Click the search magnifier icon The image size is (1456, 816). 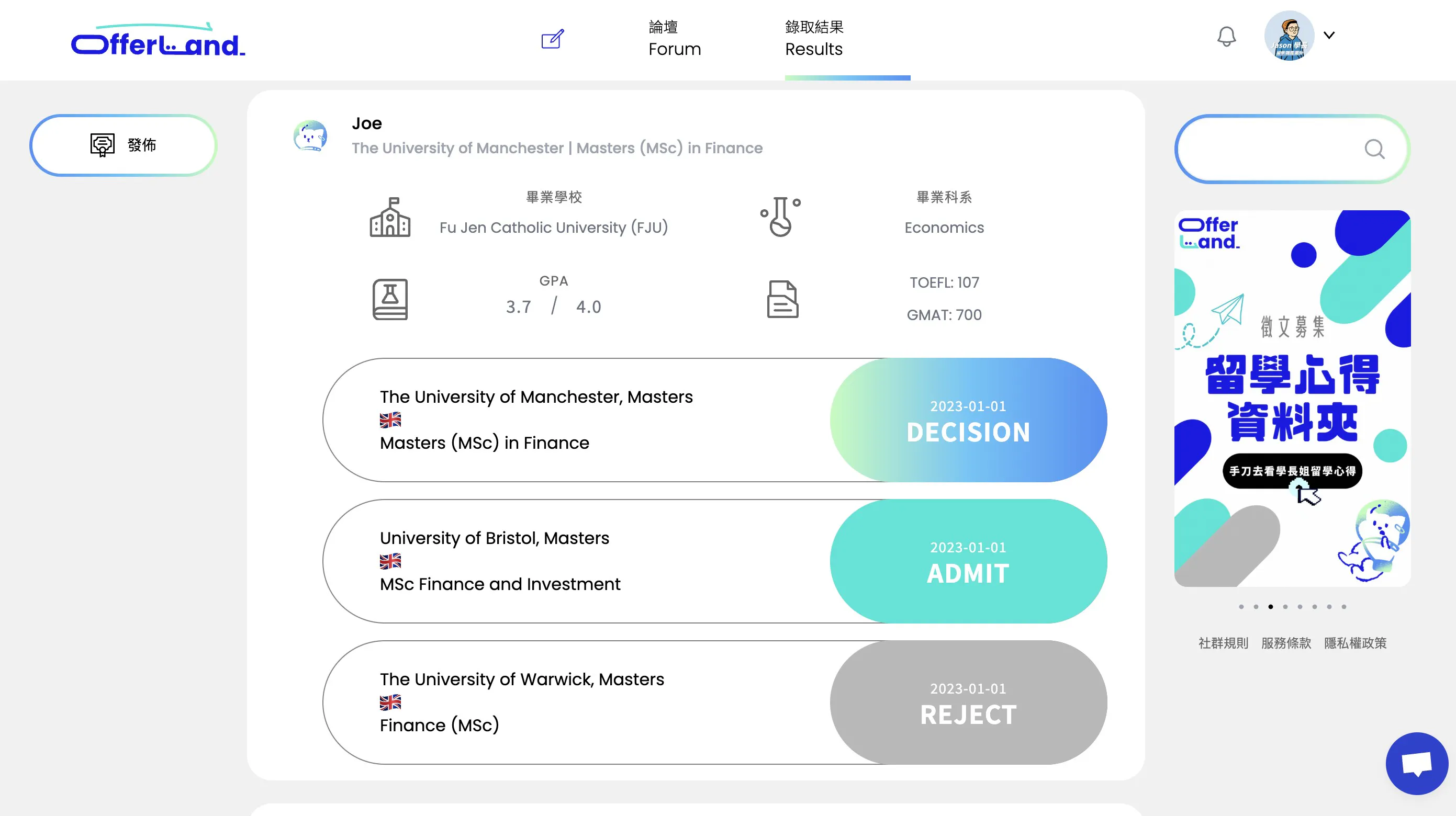[x=1374, y=149]
